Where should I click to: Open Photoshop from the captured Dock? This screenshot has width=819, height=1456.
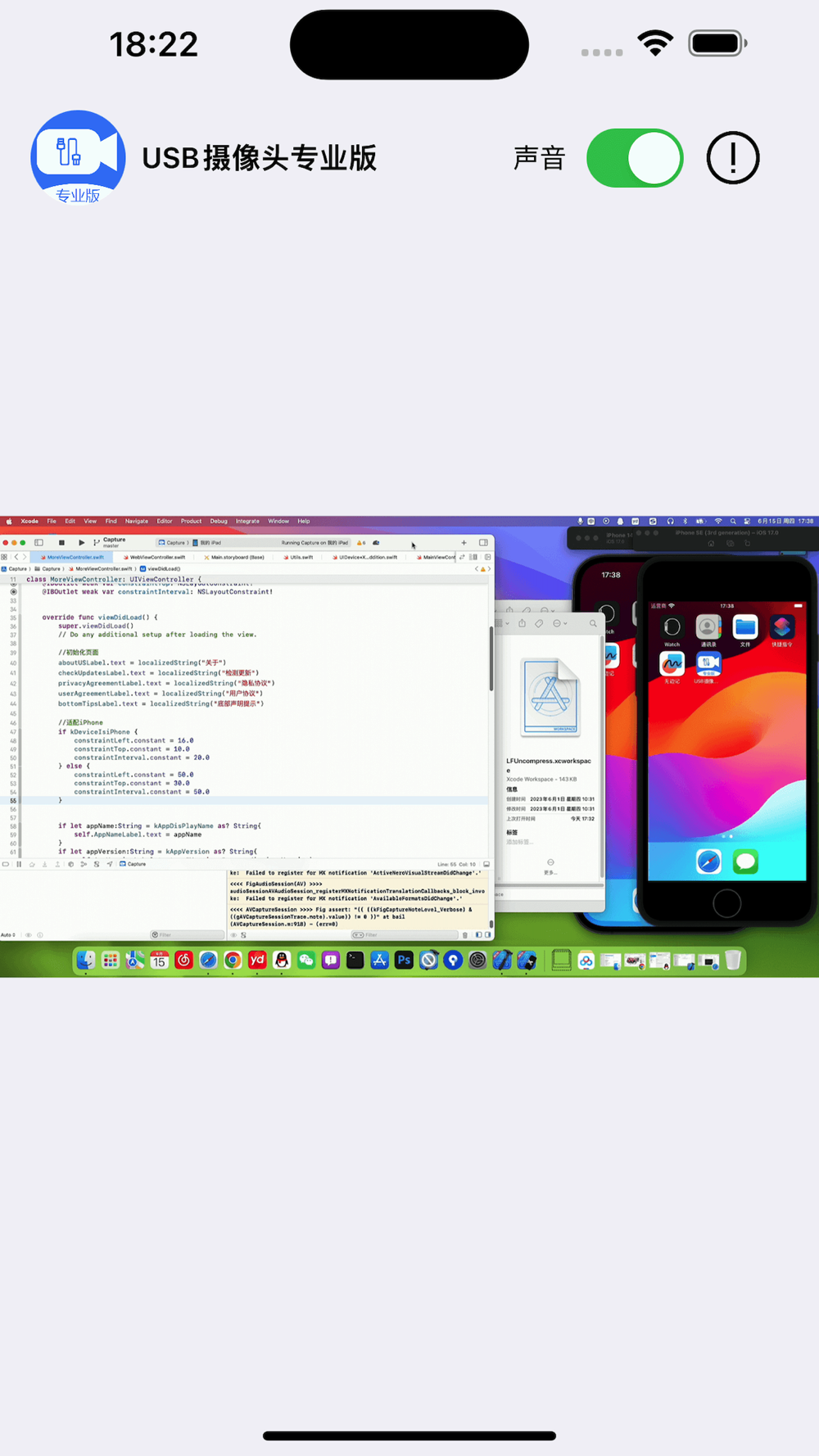(404, 961)
